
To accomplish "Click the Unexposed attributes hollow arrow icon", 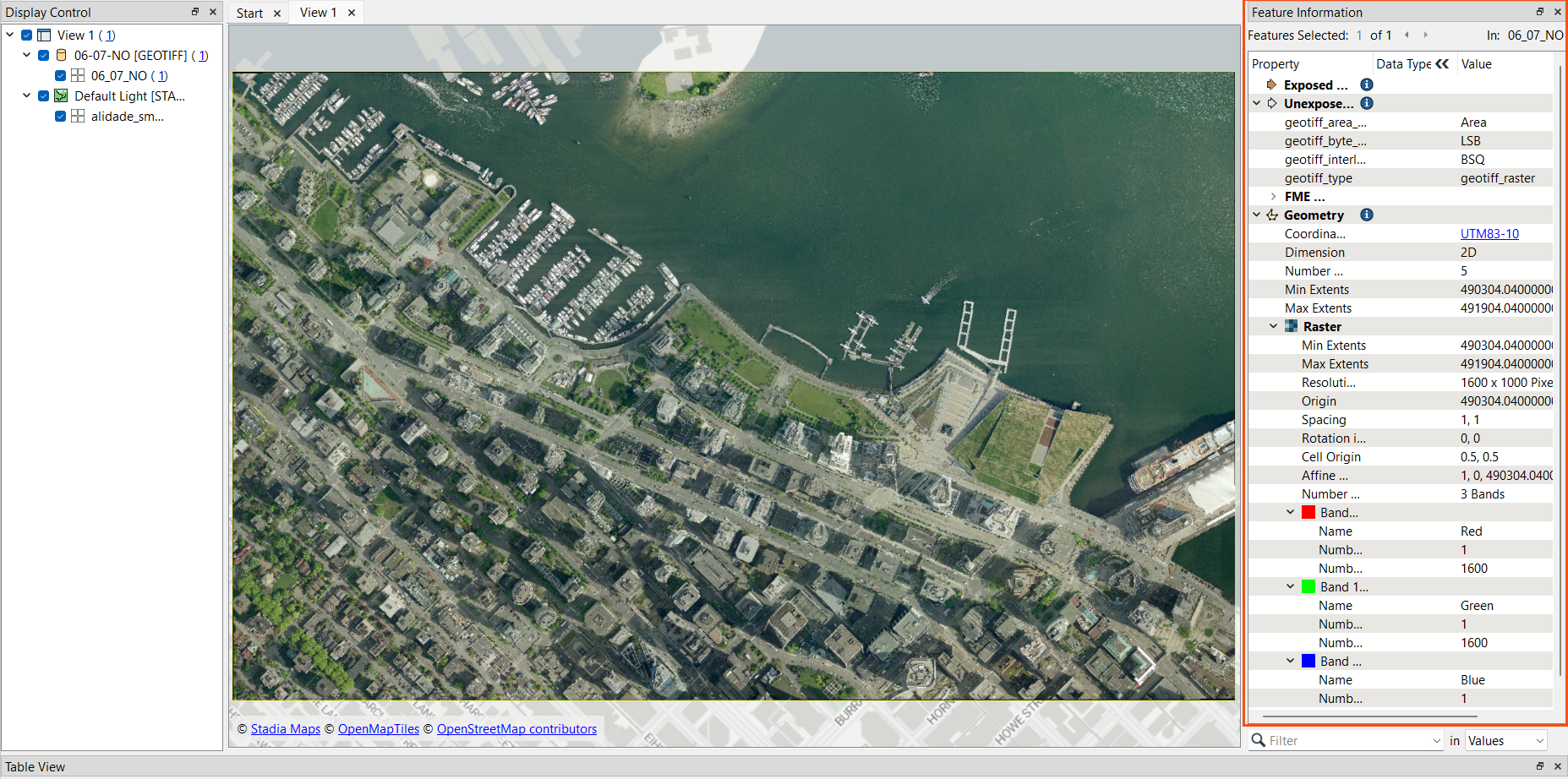I will (x=1271, y=103).
